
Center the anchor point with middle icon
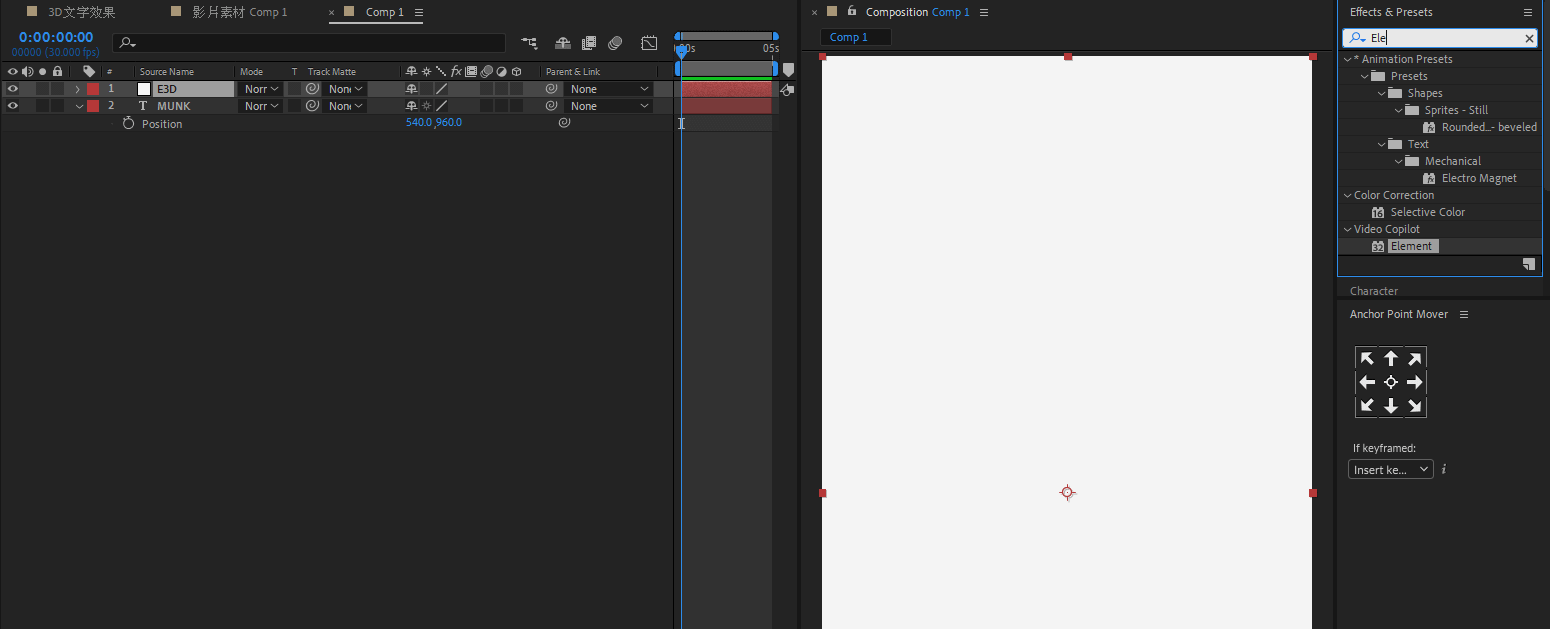1391,382
